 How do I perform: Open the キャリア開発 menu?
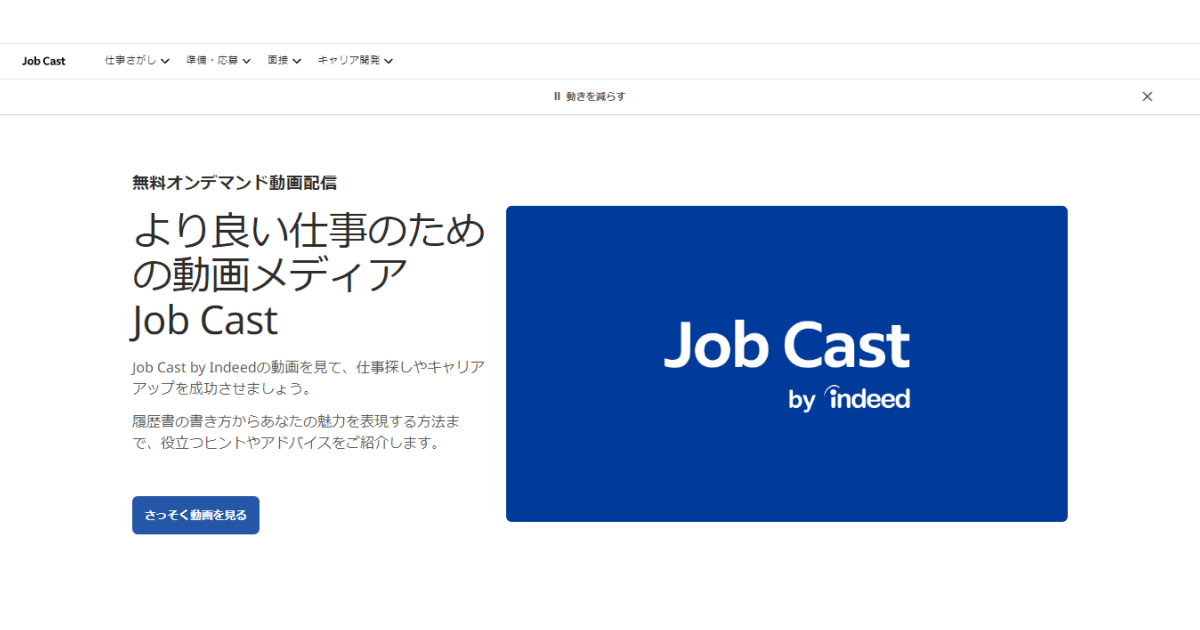point(349,61)
